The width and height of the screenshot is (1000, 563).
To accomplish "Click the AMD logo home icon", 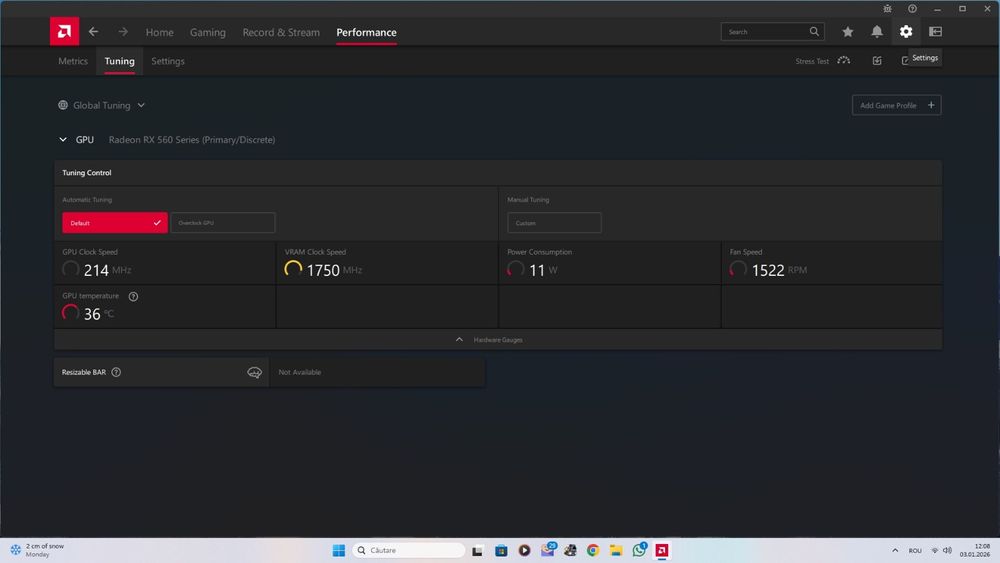I will (64, 31).
